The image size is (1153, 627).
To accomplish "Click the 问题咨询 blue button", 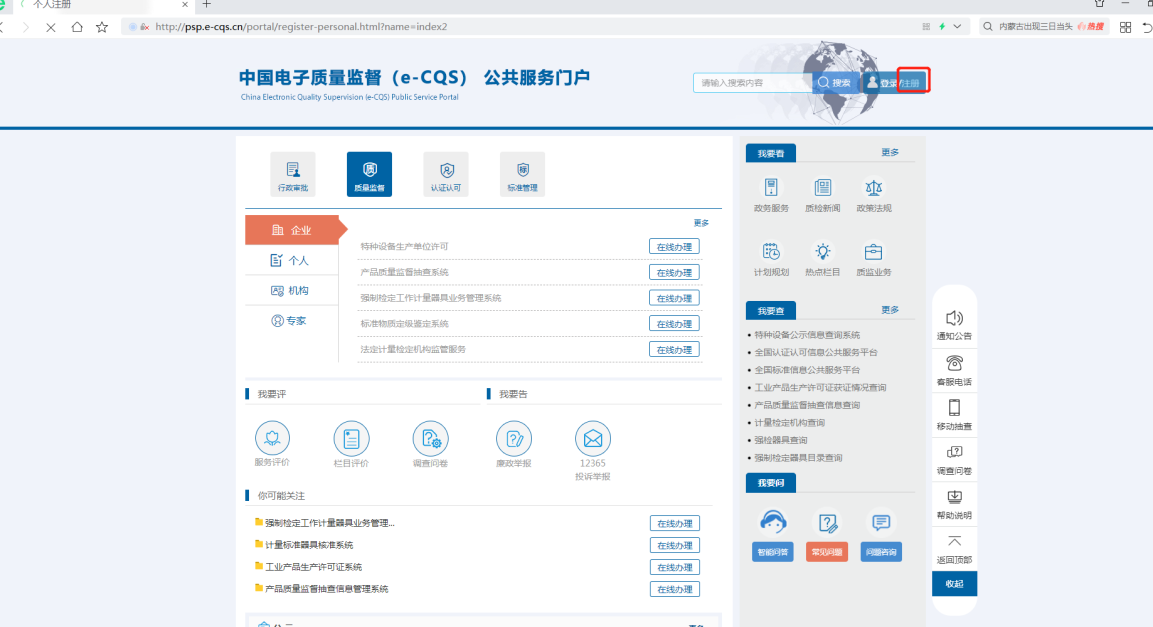I will coord(881,552).
